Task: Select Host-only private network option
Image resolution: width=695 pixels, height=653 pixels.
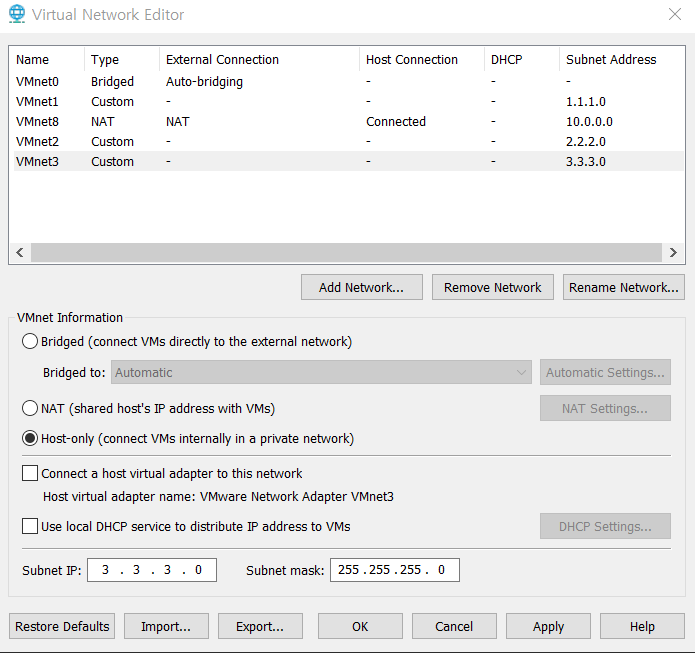Action: [x=30, y=438]
